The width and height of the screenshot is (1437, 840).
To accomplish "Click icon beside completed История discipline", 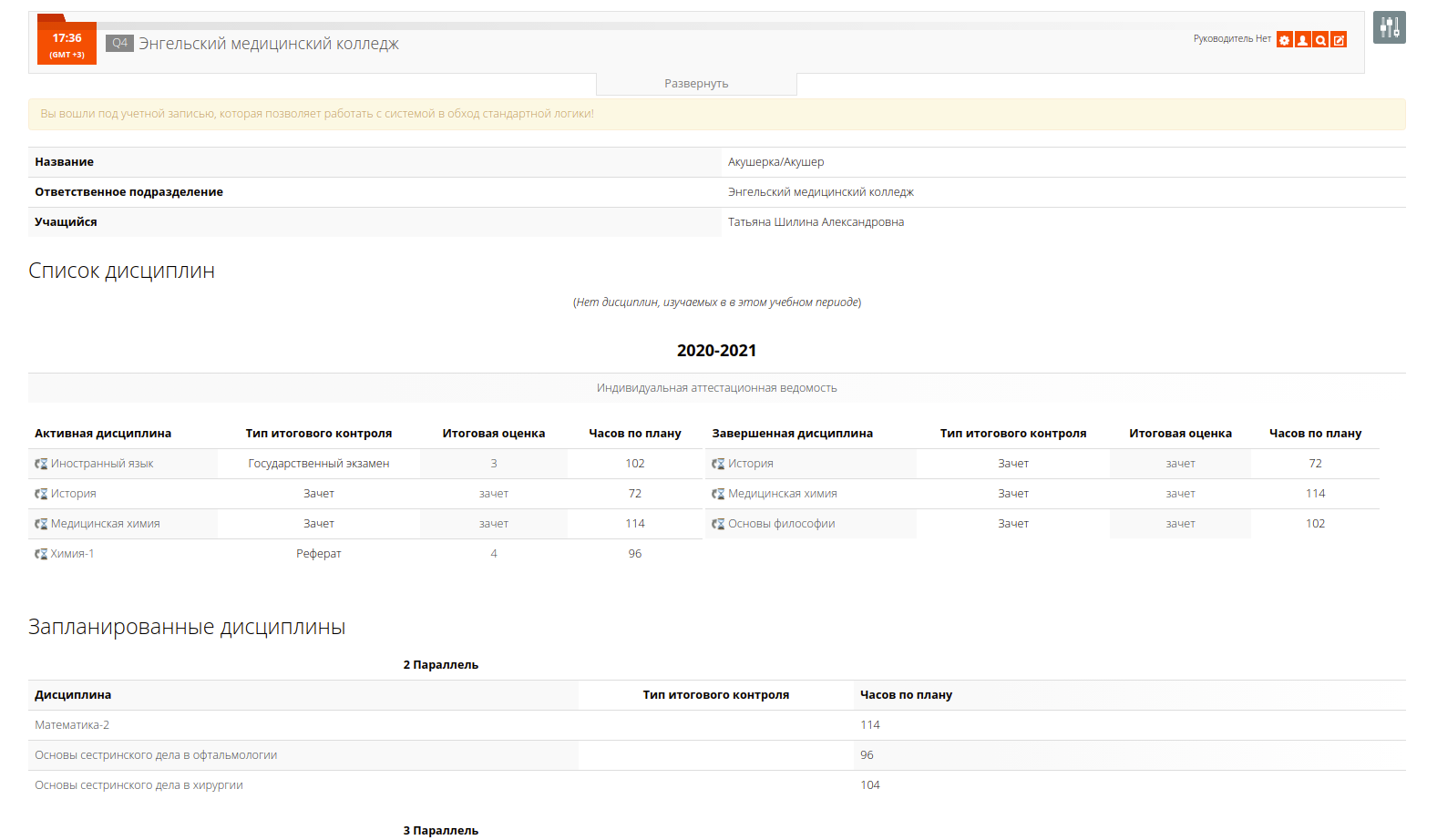I will click(x=718, y=464).
